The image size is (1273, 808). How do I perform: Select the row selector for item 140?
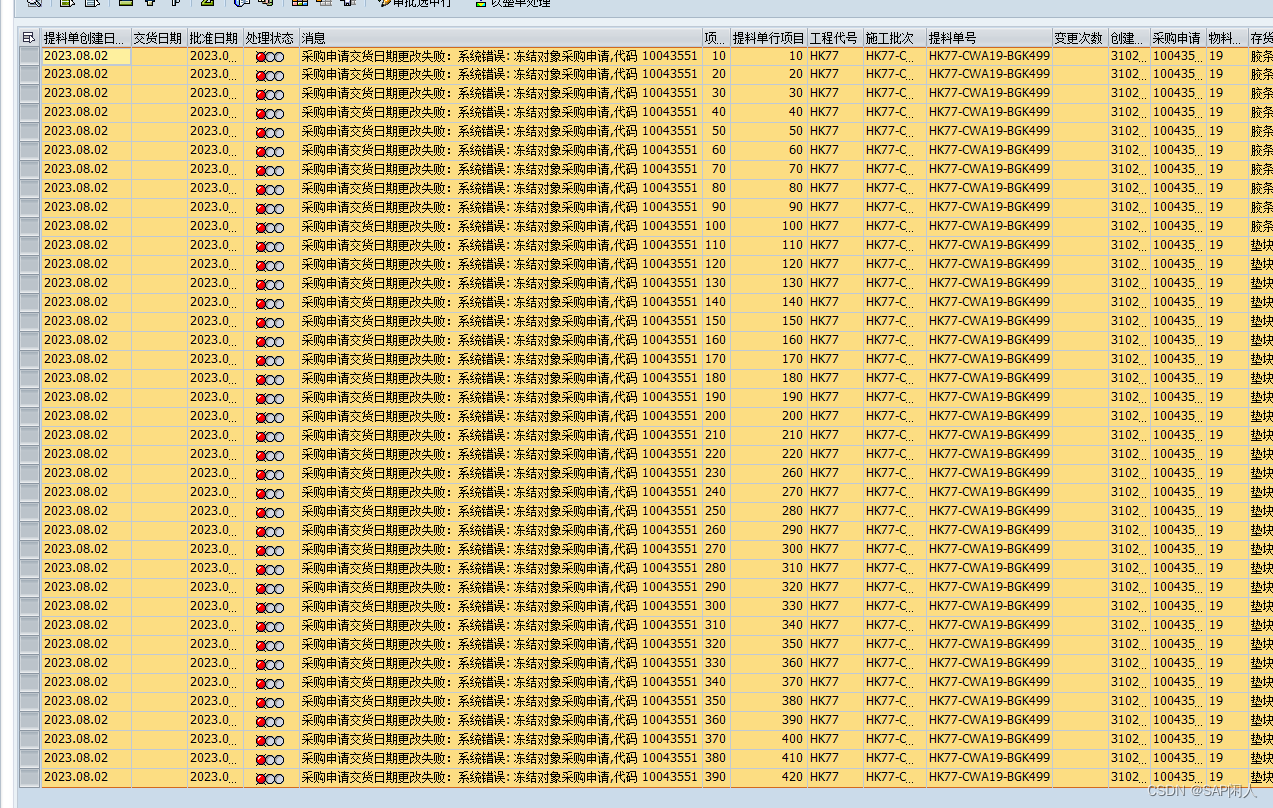click(29, 302)
